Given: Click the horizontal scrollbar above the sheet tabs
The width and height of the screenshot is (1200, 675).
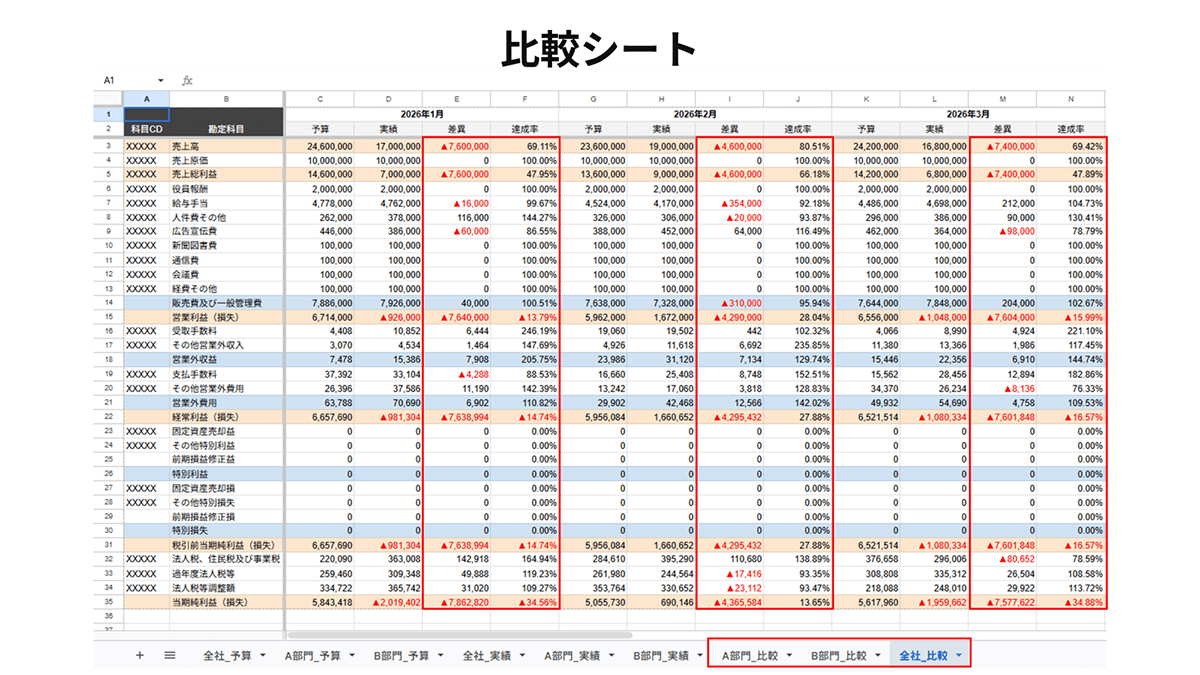Looking at the screenshot, I should point(460,634).
